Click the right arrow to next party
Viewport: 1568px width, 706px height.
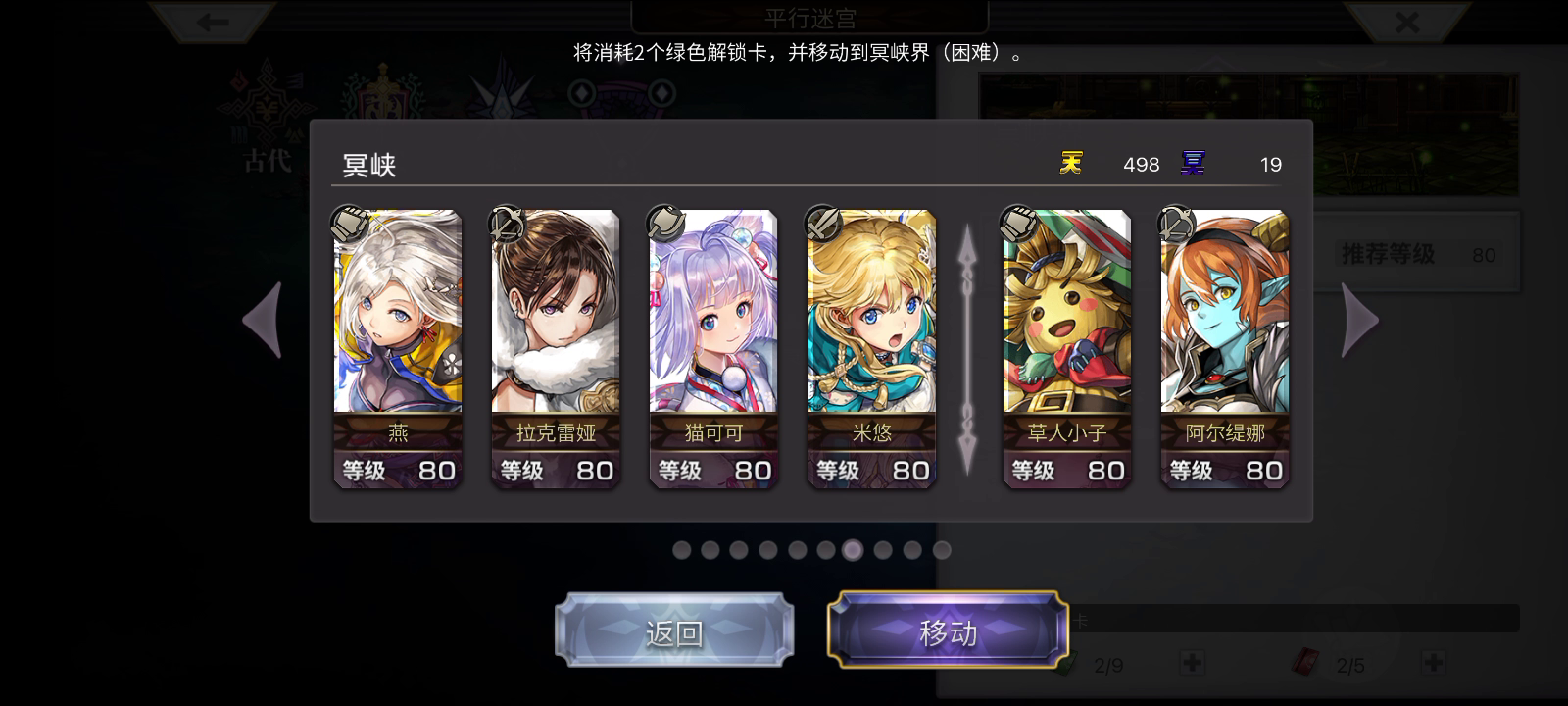coord(1359,321)
